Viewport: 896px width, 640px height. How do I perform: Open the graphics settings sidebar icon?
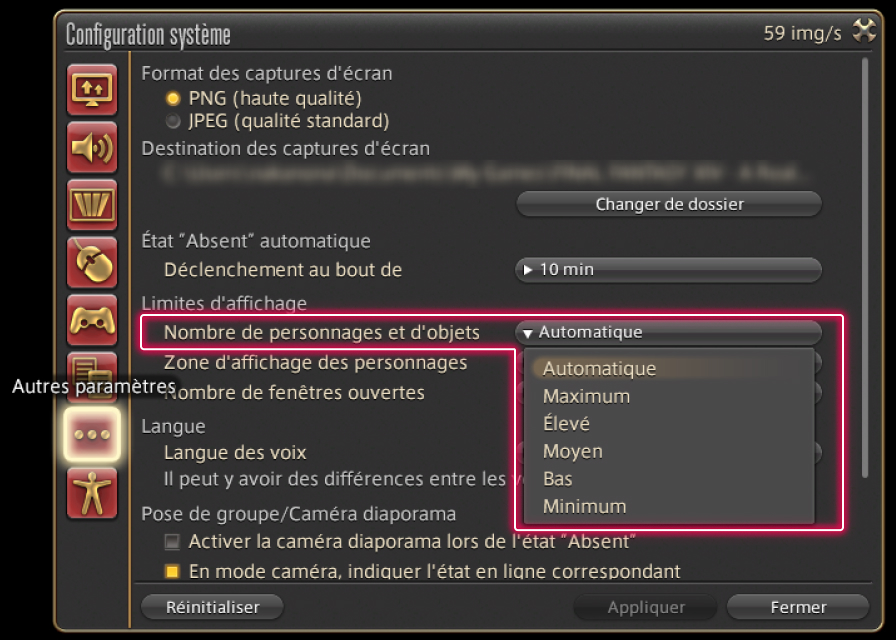coord(92,206)
